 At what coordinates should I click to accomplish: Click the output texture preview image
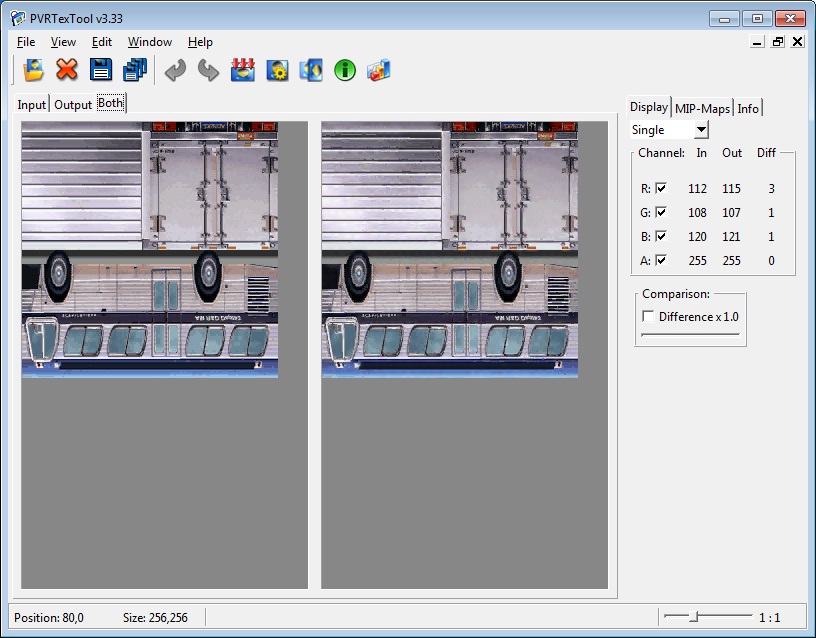(450, 250)
